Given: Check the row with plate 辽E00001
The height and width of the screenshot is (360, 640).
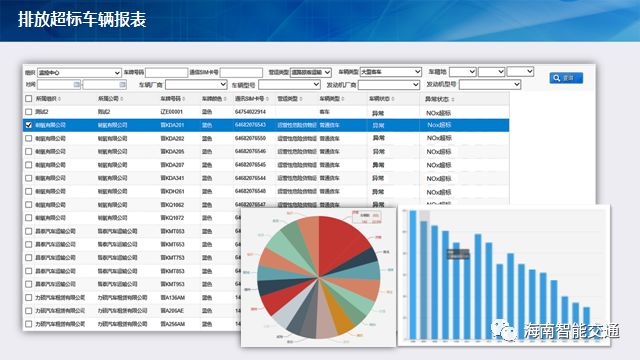Looking at the screenshot, I should pos(29,112).
